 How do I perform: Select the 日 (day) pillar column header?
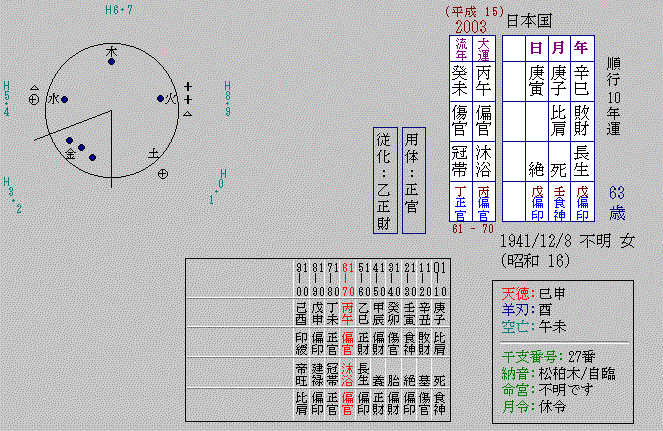(535, 47)
